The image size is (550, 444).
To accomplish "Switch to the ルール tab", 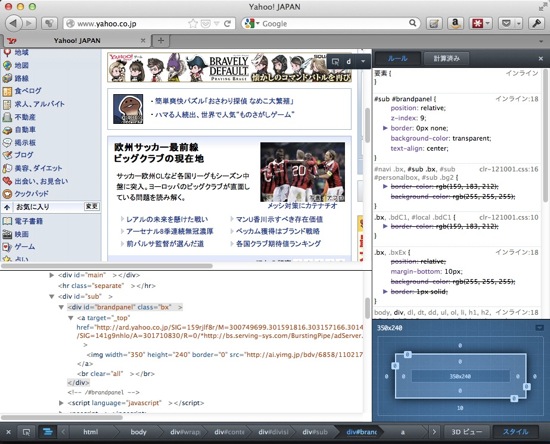I will tap(398, 59).
